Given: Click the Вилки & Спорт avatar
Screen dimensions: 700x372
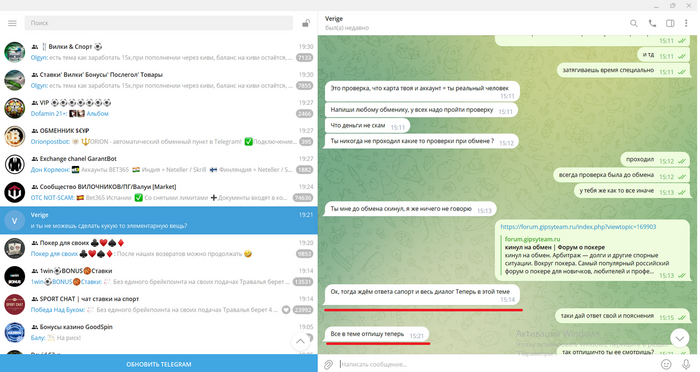Looking at the screenshot, I should [x=15, y=52].
